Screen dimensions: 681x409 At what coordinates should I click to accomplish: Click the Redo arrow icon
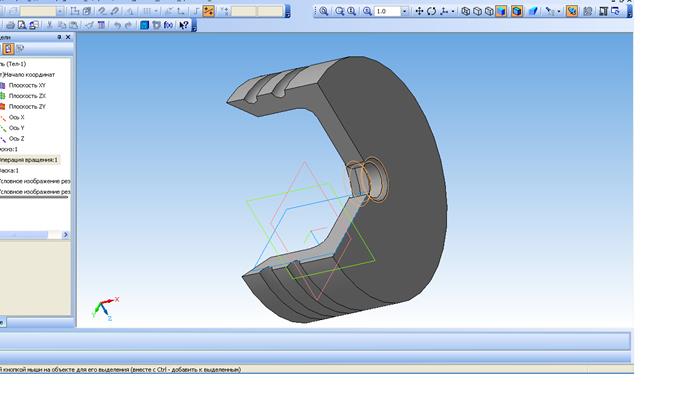129,25
